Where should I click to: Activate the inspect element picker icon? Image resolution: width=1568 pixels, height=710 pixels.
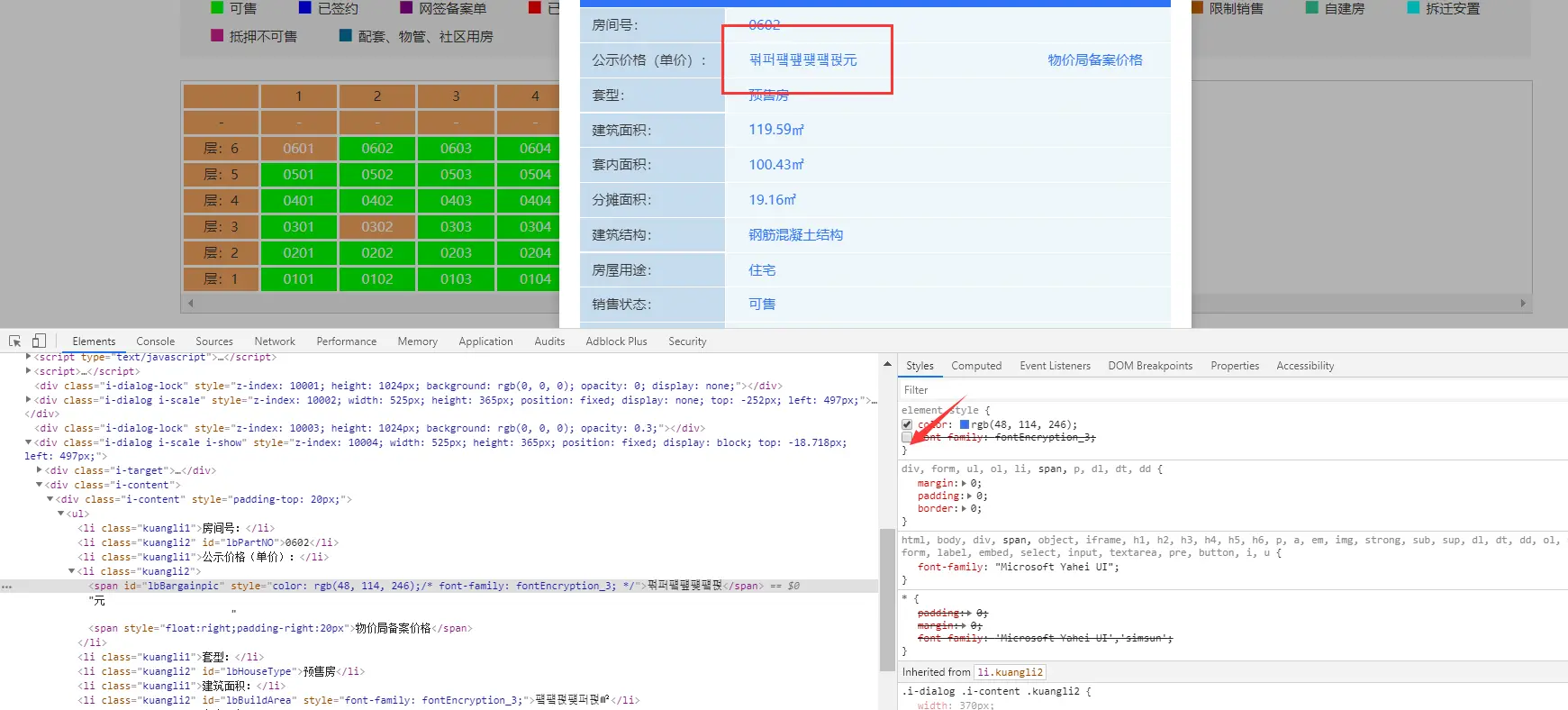tap(14, 341)
